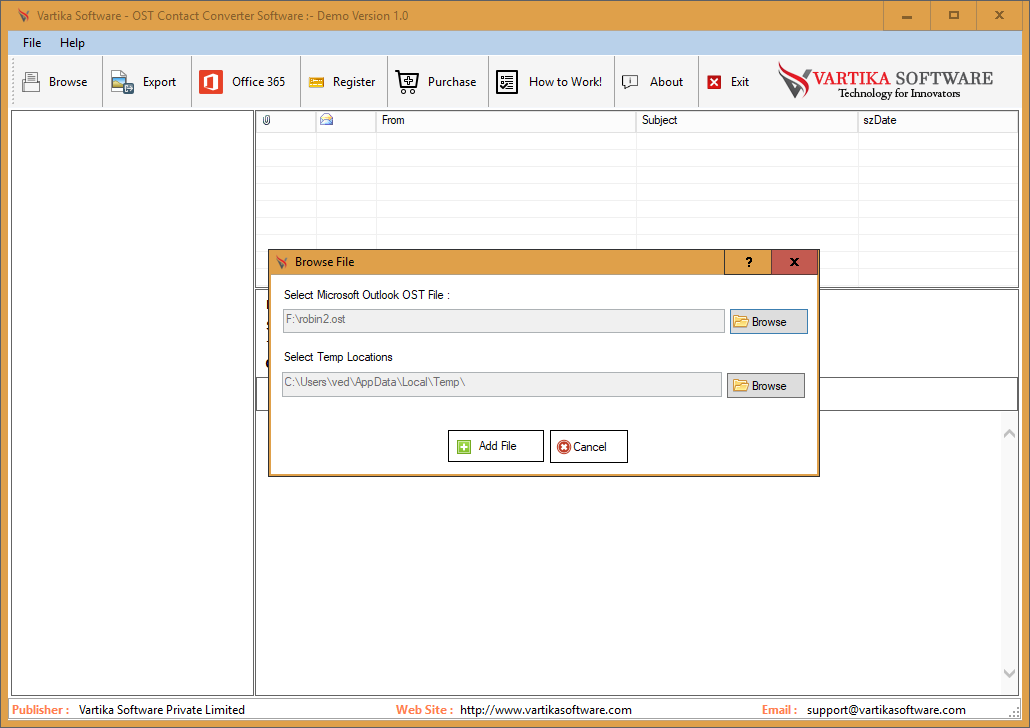Close the Browse File dialog
The height and width of the screenshot is (728, 1030).
794,262
